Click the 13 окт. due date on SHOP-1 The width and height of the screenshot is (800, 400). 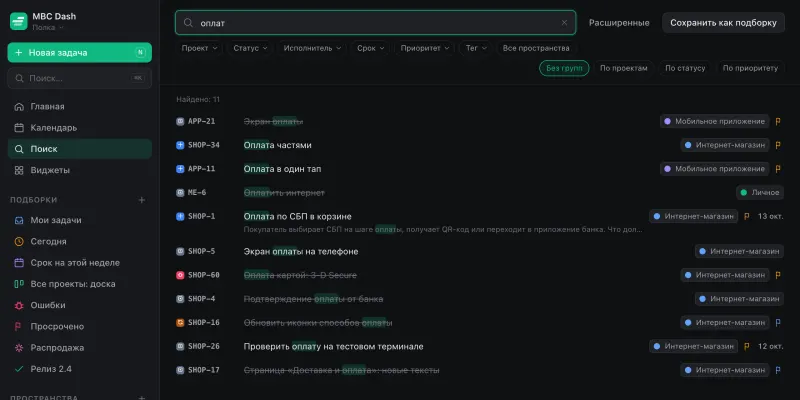click(x=770, y=216)
